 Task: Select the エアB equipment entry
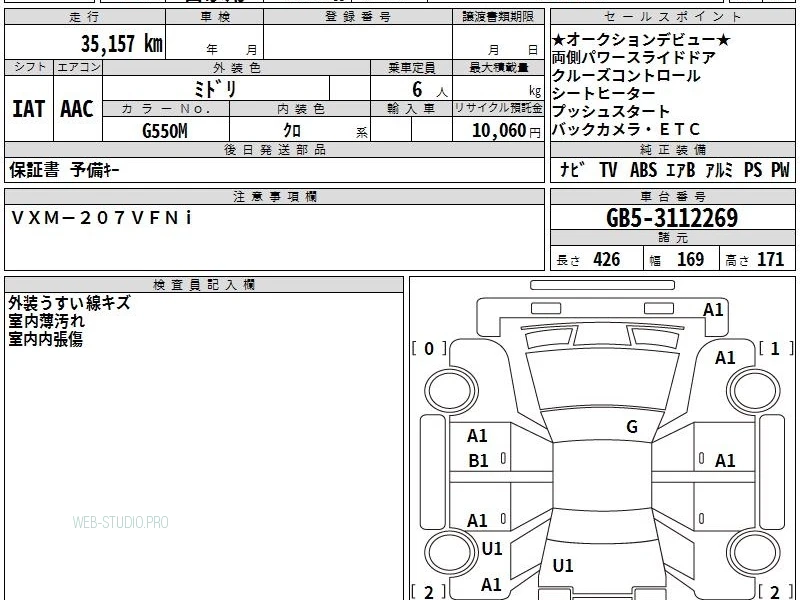pos(681,169)
